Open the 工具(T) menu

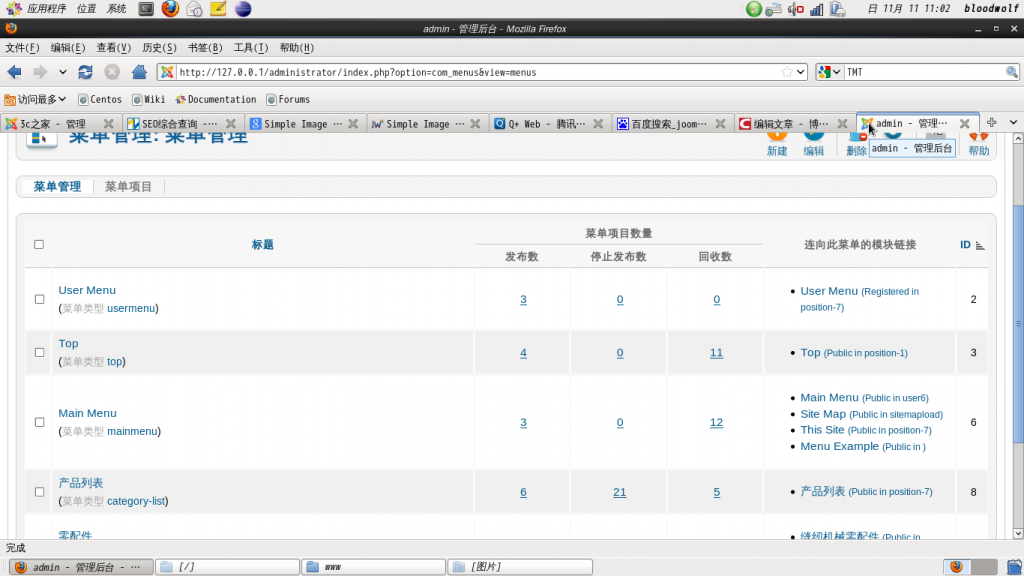click(x=251, y=48)
